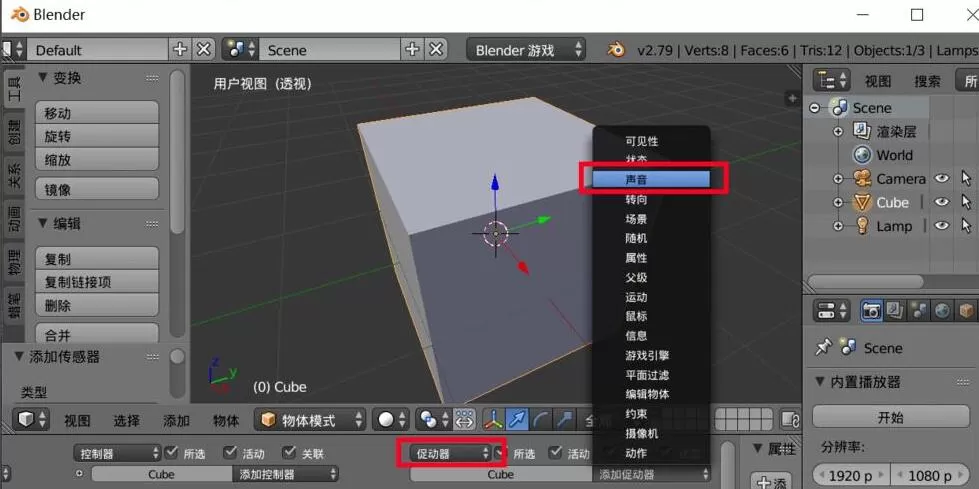The width and height of the screenshot is (979, 489).
Task: Open the 3D view editor type selector
Action: pos(31,420)
